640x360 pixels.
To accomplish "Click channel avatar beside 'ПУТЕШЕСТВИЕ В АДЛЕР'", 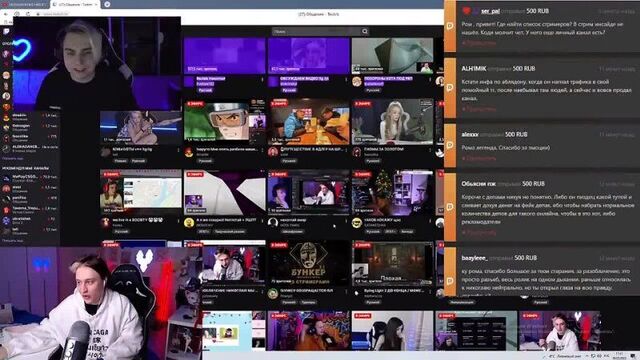I will 273,152.
